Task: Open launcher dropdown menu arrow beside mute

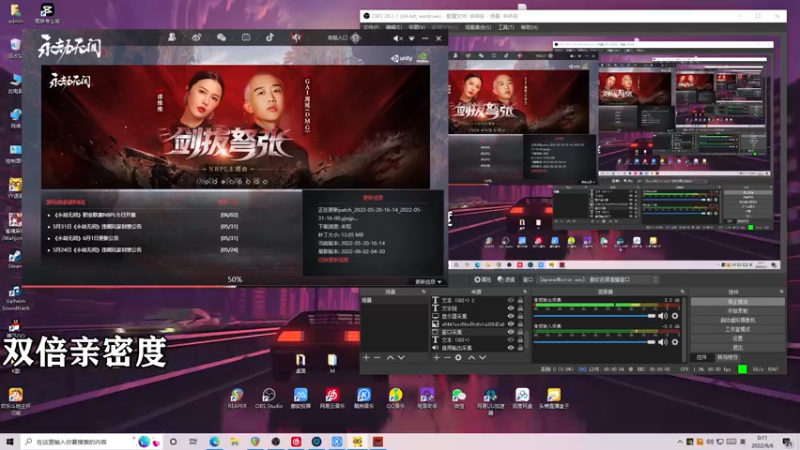Action: coord(412,38)
